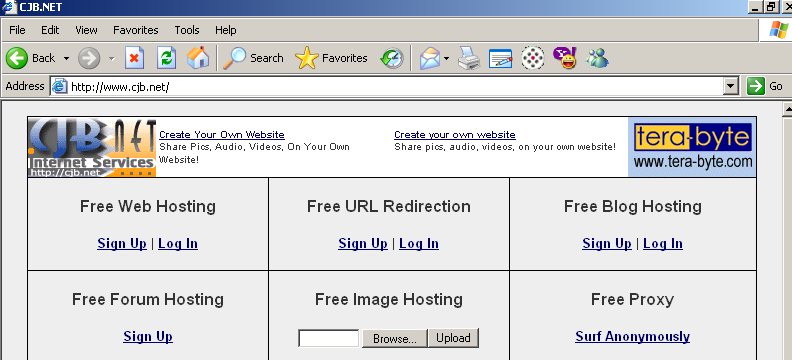Open the Back history dropdown arrow
This screenshot has width=792, height=360.
(66, 59)
